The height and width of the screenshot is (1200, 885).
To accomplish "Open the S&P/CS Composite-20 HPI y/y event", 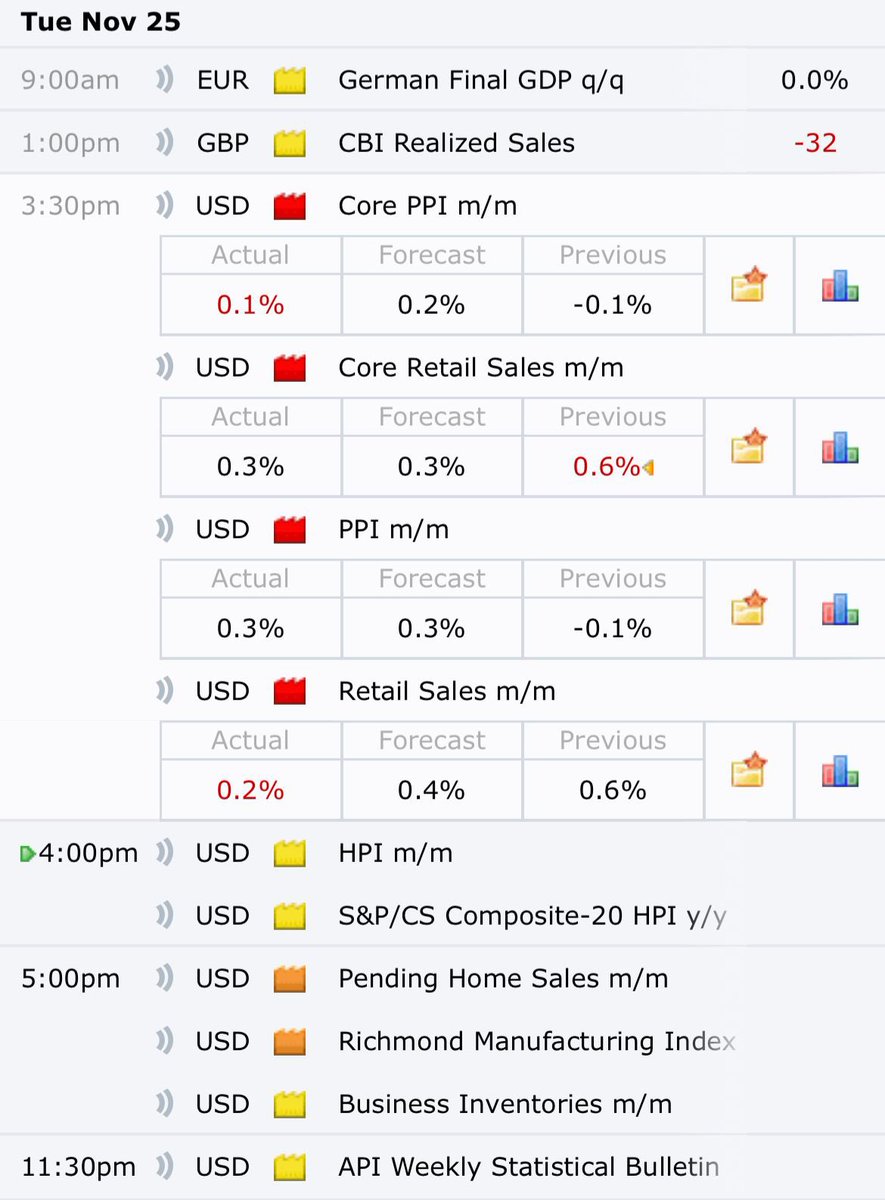I will coord(533,915).
